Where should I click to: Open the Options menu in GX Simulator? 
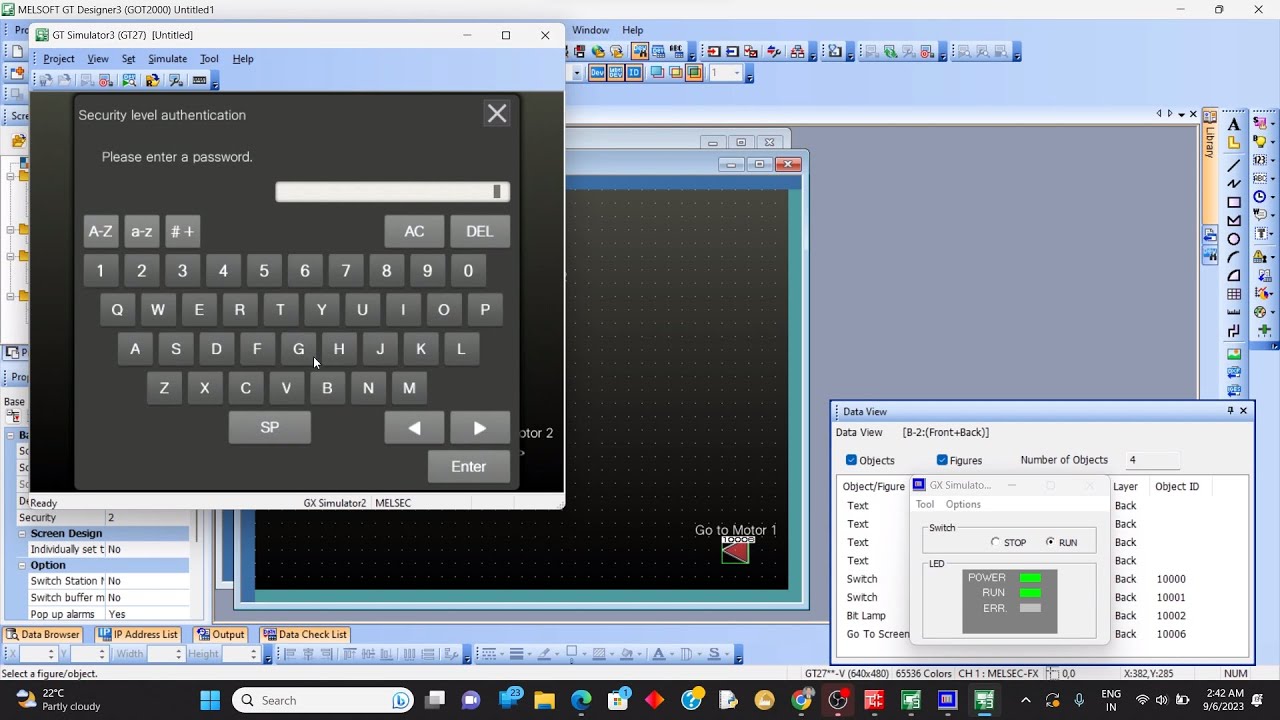(963, 504)
